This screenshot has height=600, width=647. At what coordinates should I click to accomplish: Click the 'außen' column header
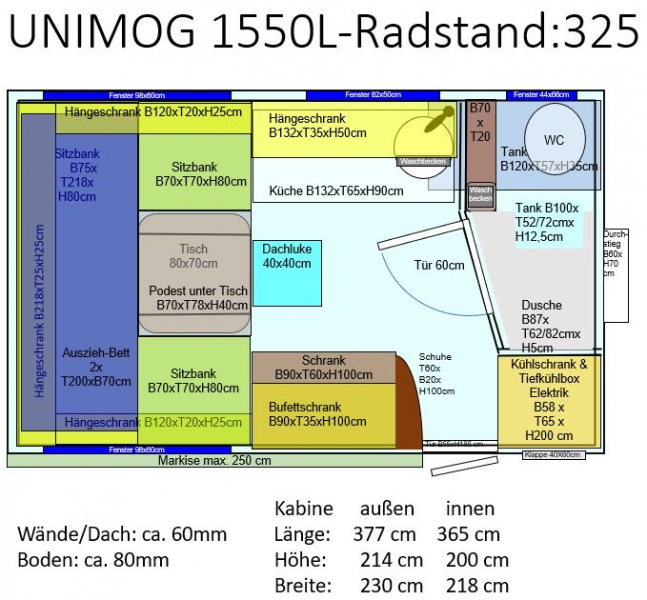pos(387,508)
